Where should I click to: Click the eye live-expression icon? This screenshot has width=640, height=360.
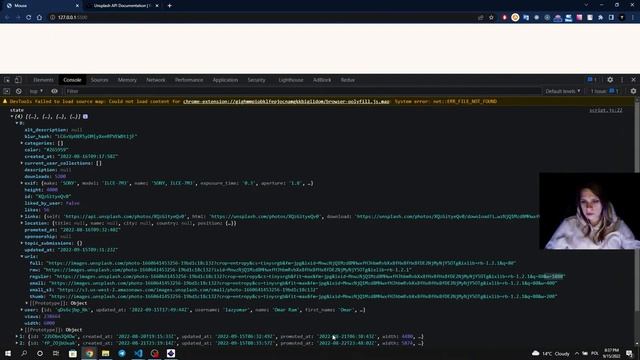click(x=54, y=91)
